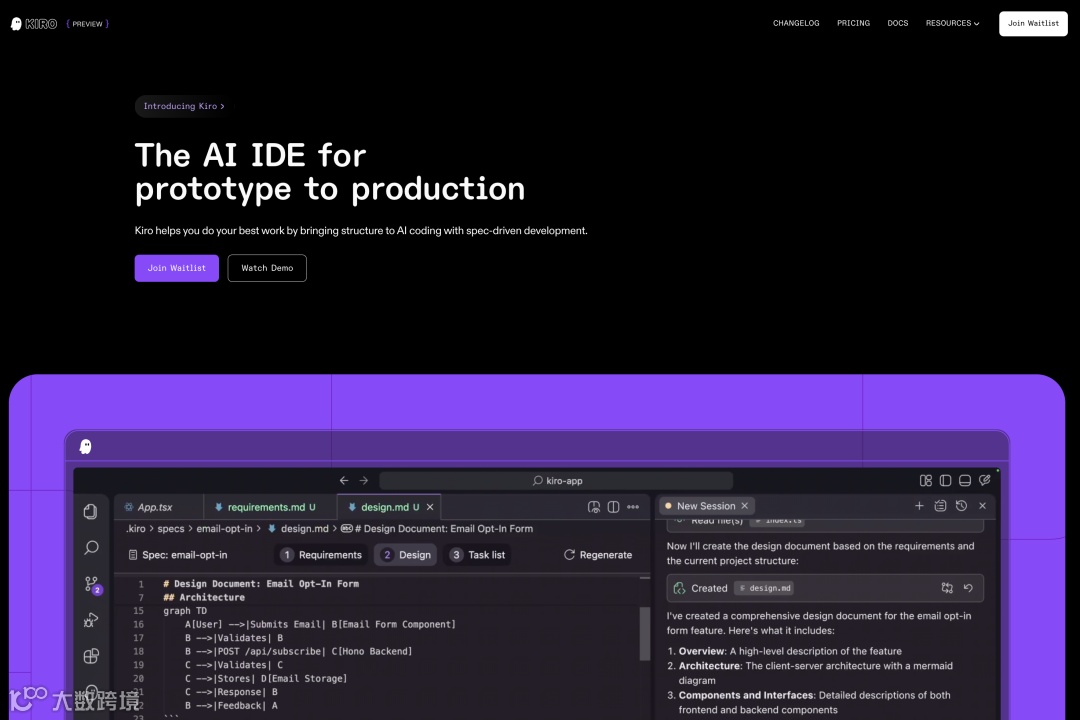This screenshot has height=720, width=1080.
Task: Click the Spec: email-opt-in label
Action: [178, 555]
